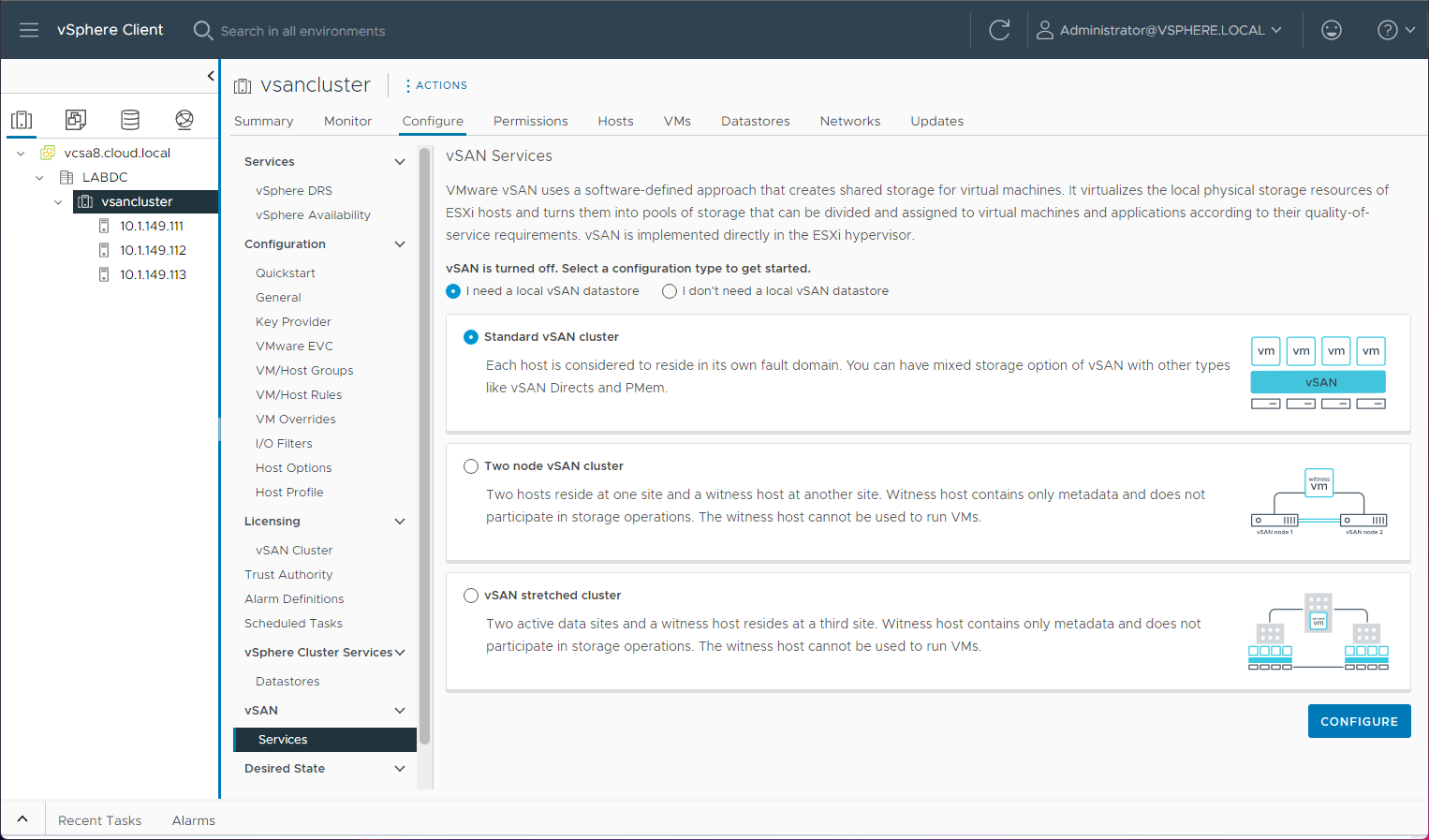The height and width of the screenshot is (840, 1429).
Task: Switch to the Monitor tab
Action: coord(347,121)
